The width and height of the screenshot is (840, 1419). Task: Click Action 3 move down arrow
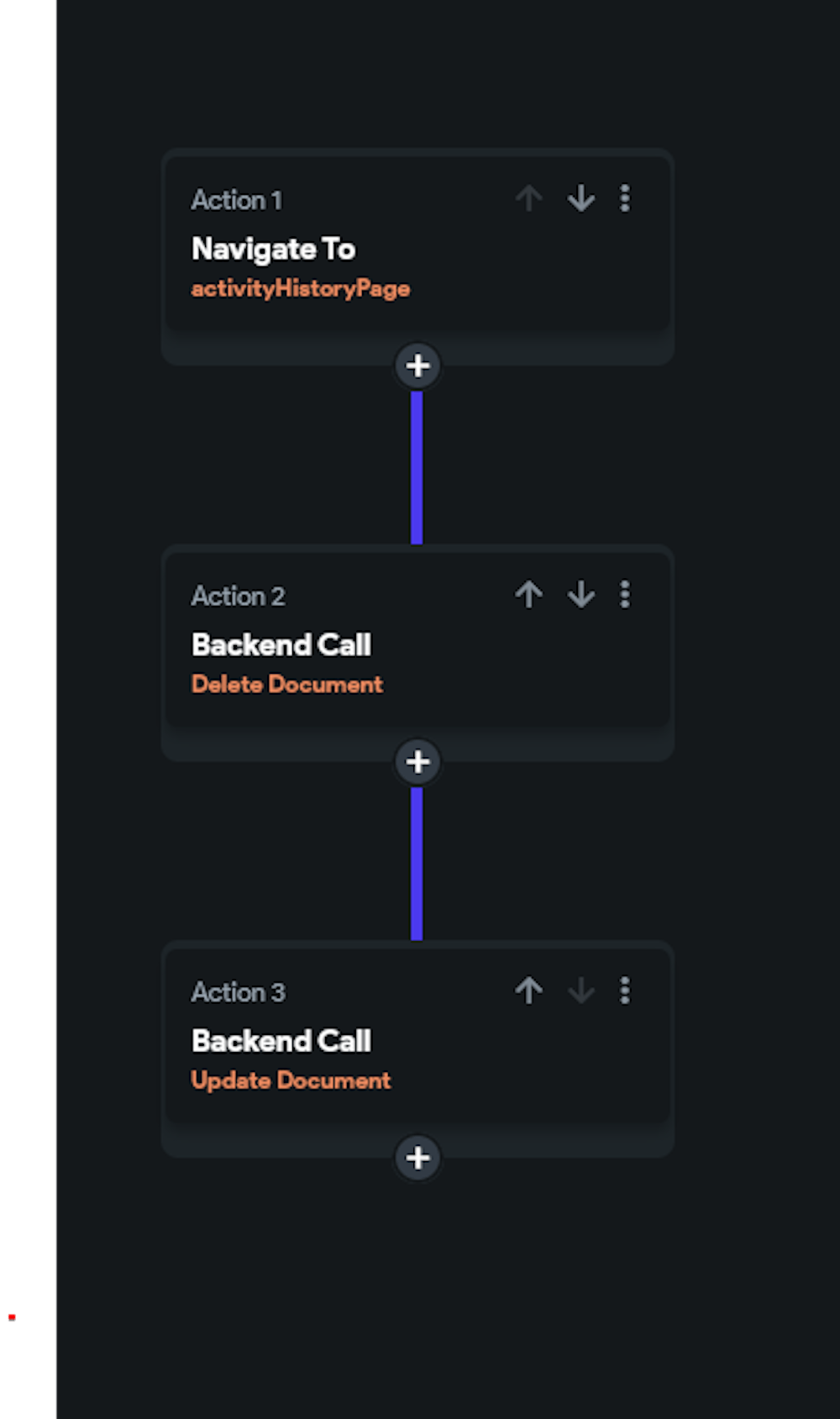tap(580, 991)
